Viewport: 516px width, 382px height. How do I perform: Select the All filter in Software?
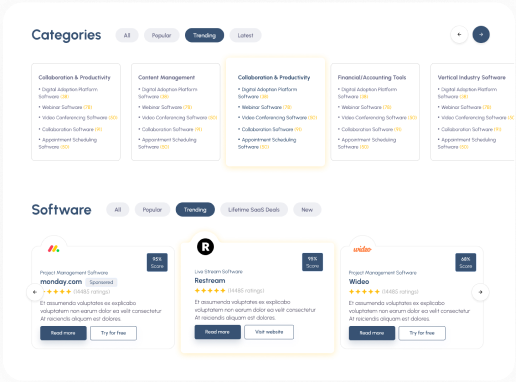pyautogui.click(x=118, y=210)
